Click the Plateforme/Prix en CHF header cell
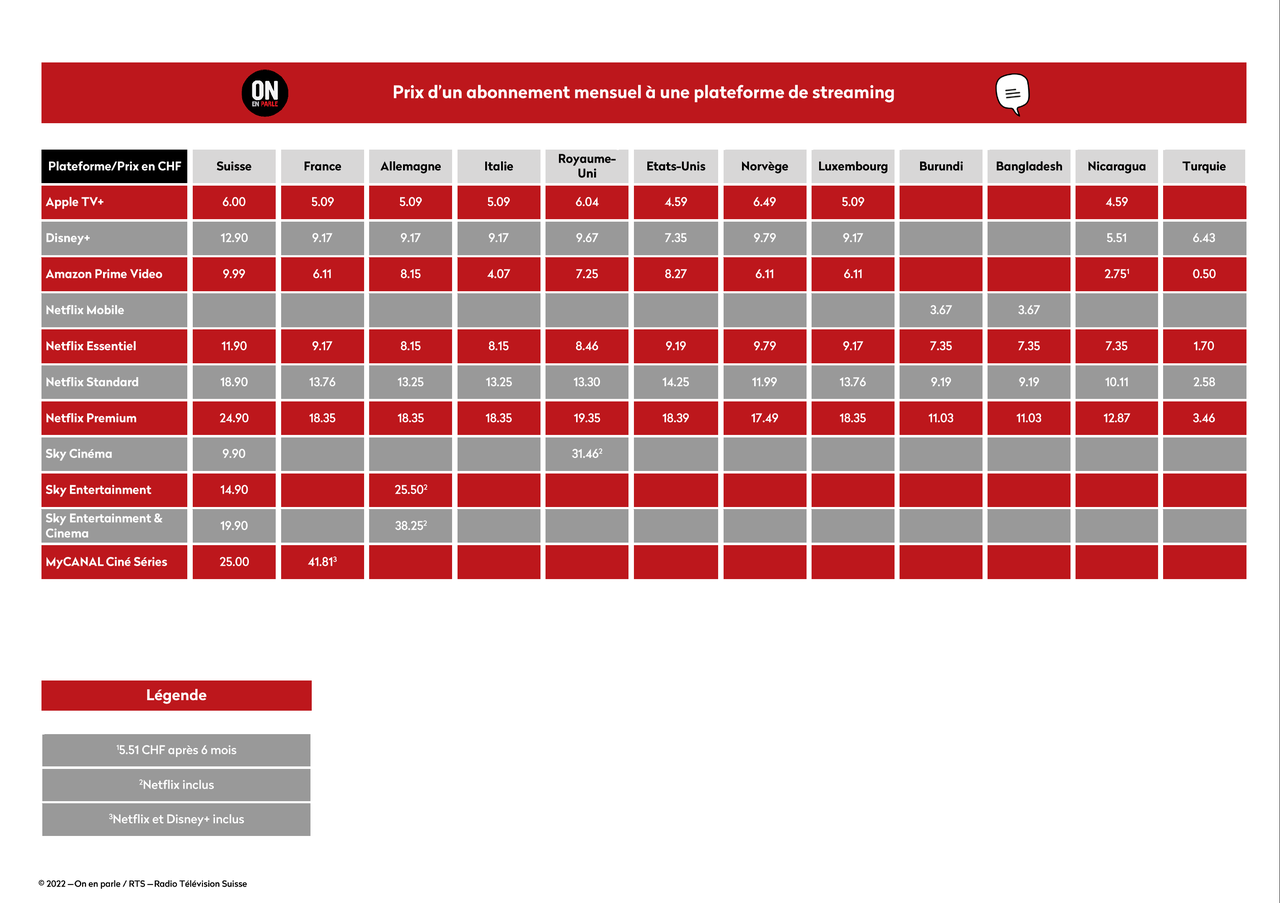The width and height of the screenshot is (1280, 903). point(113,166)
